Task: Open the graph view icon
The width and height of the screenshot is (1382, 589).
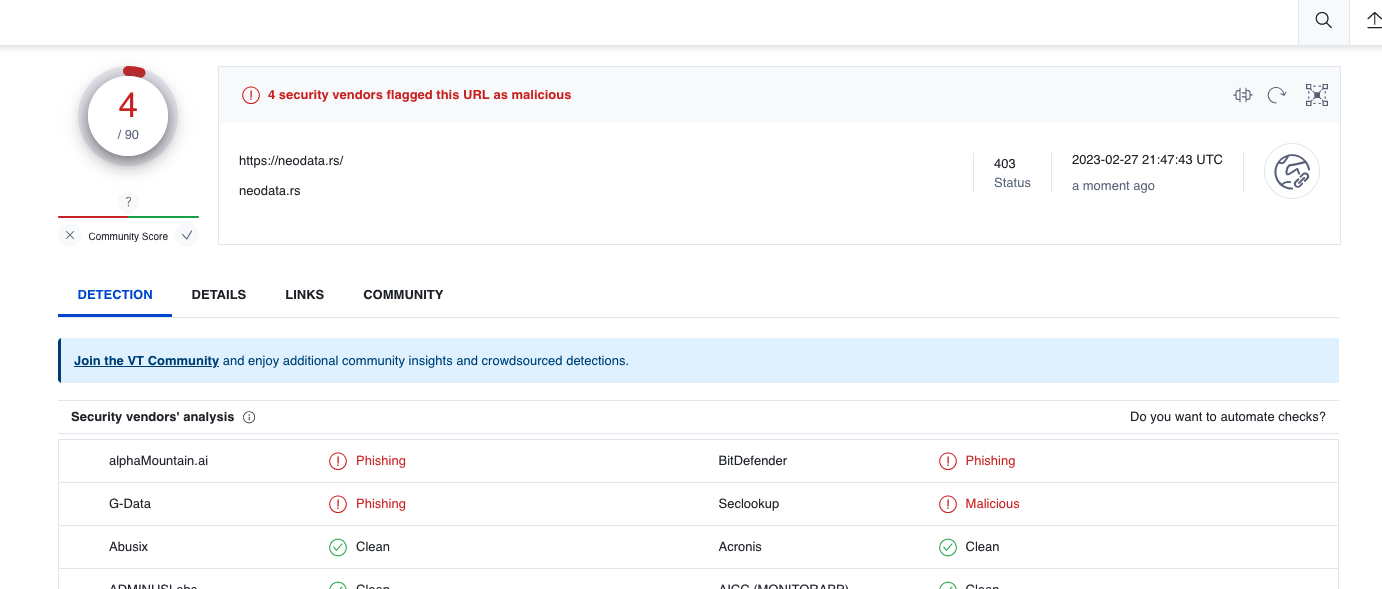Action: click(1317, 95)
